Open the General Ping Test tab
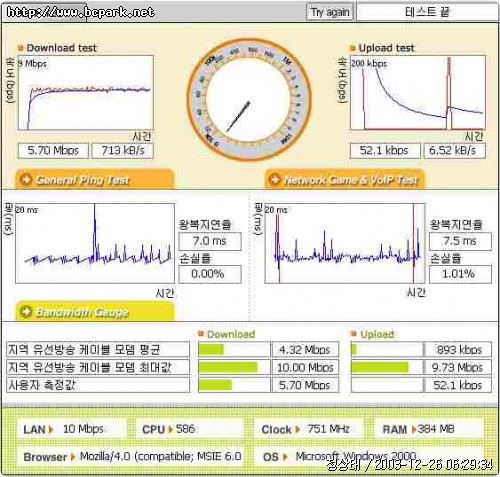 pyautogui.click(x=95, y=180)
